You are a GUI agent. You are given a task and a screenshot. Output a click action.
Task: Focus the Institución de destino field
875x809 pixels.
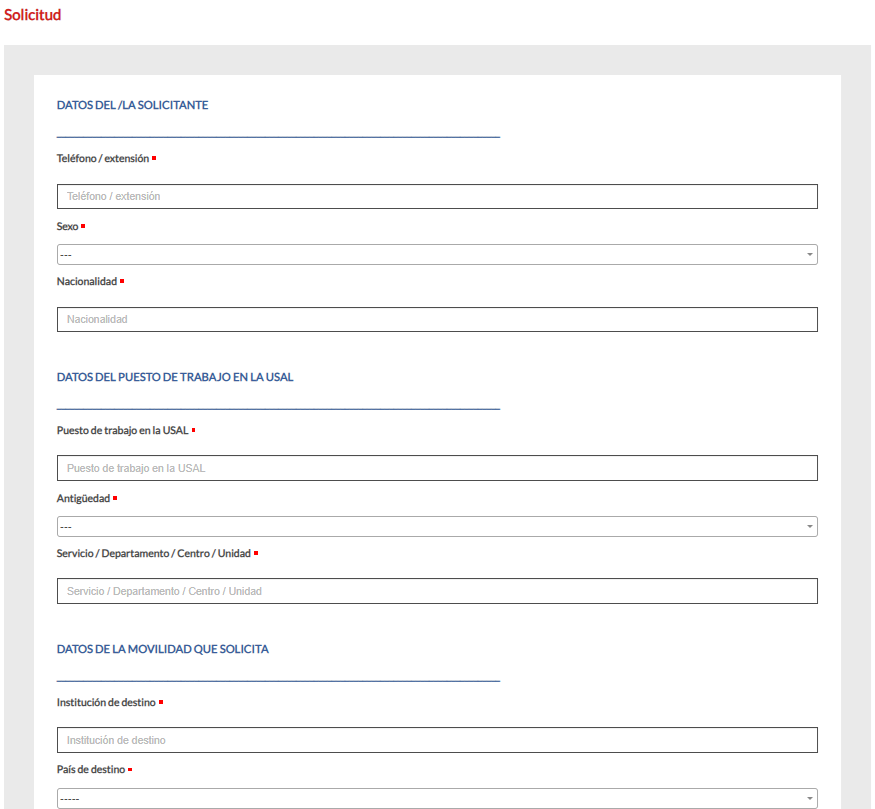pos(437,740)
